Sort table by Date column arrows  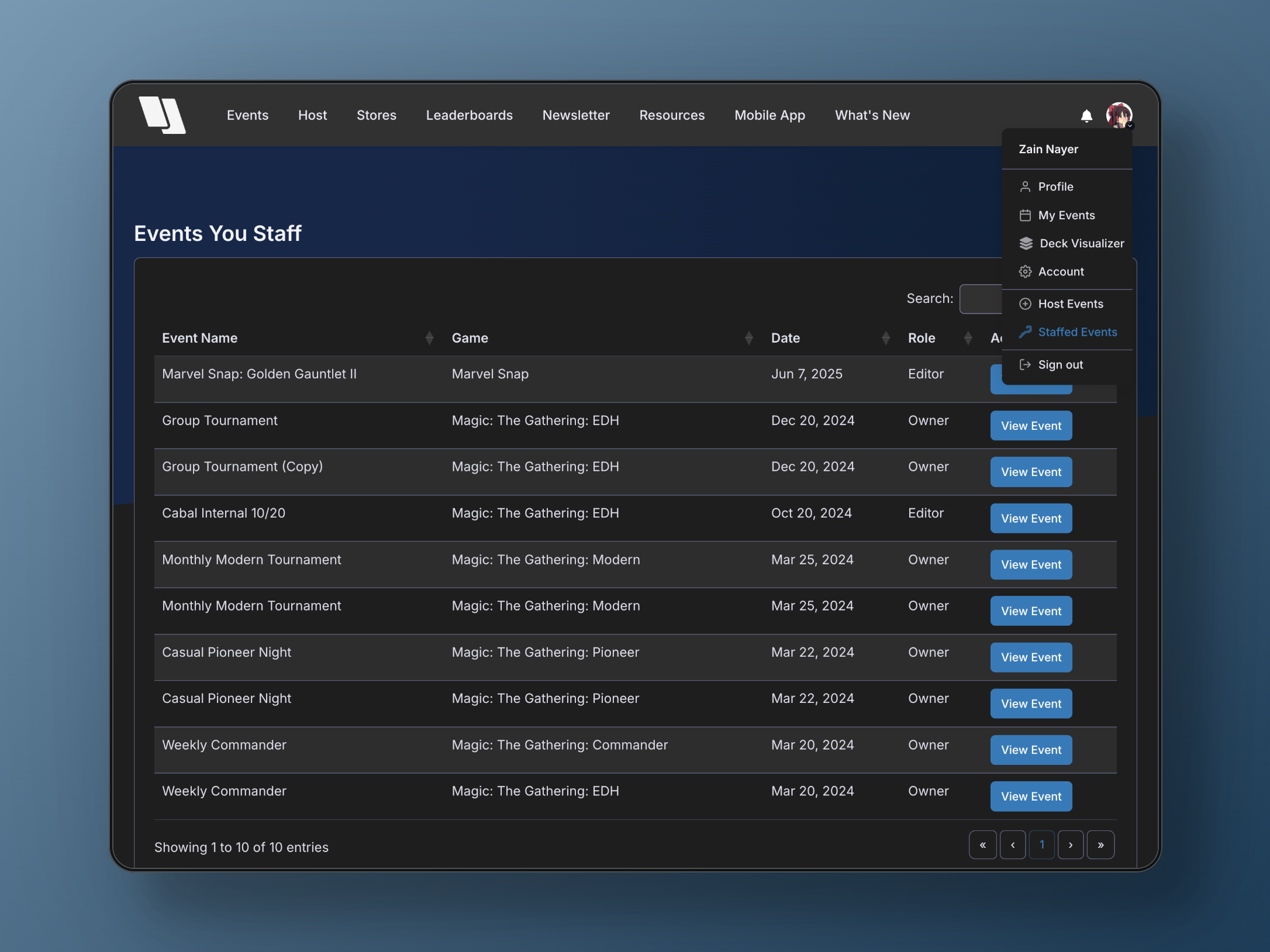click(x=885, y=338)
